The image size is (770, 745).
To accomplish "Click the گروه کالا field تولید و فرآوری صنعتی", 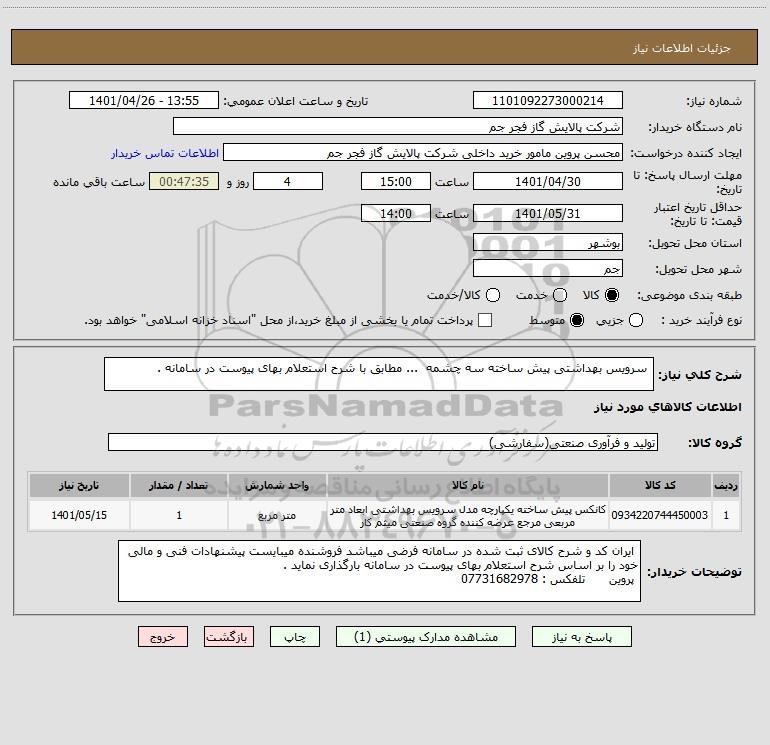I will 383,442.
